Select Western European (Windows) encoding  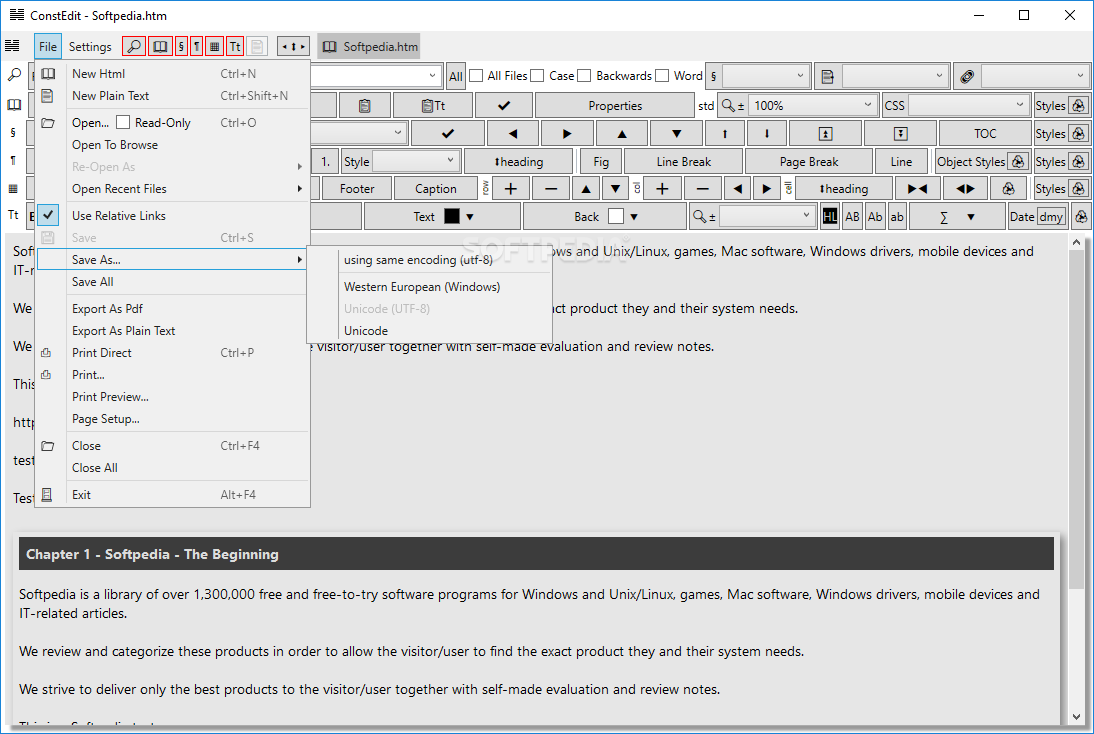tap(430, 287)
